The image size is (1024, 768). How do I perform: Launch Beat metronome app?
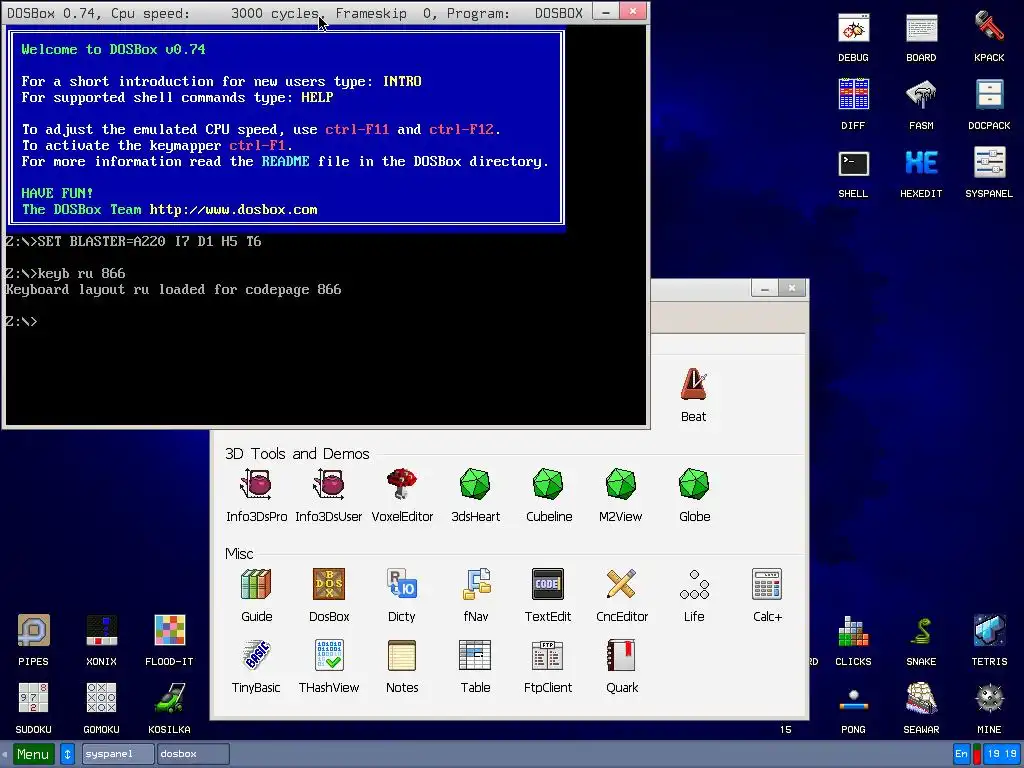click(694, 394)
